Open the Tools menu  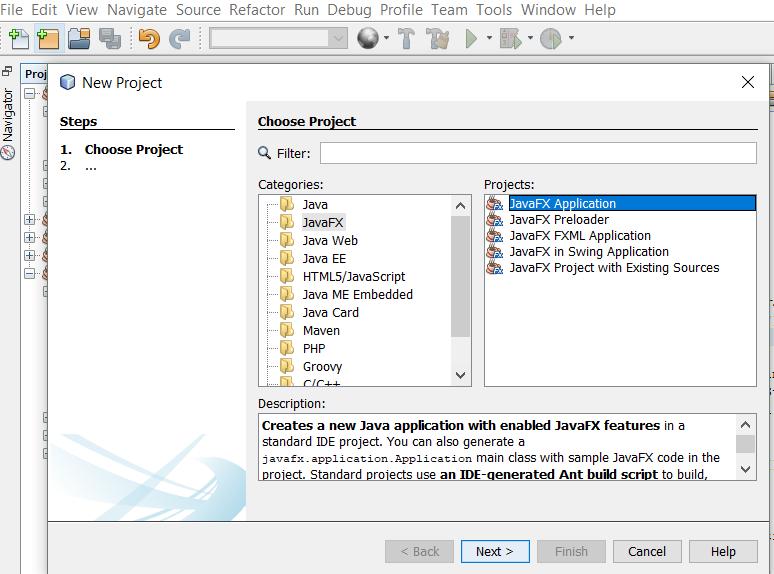pyautogui.click(x=494, y=10)
